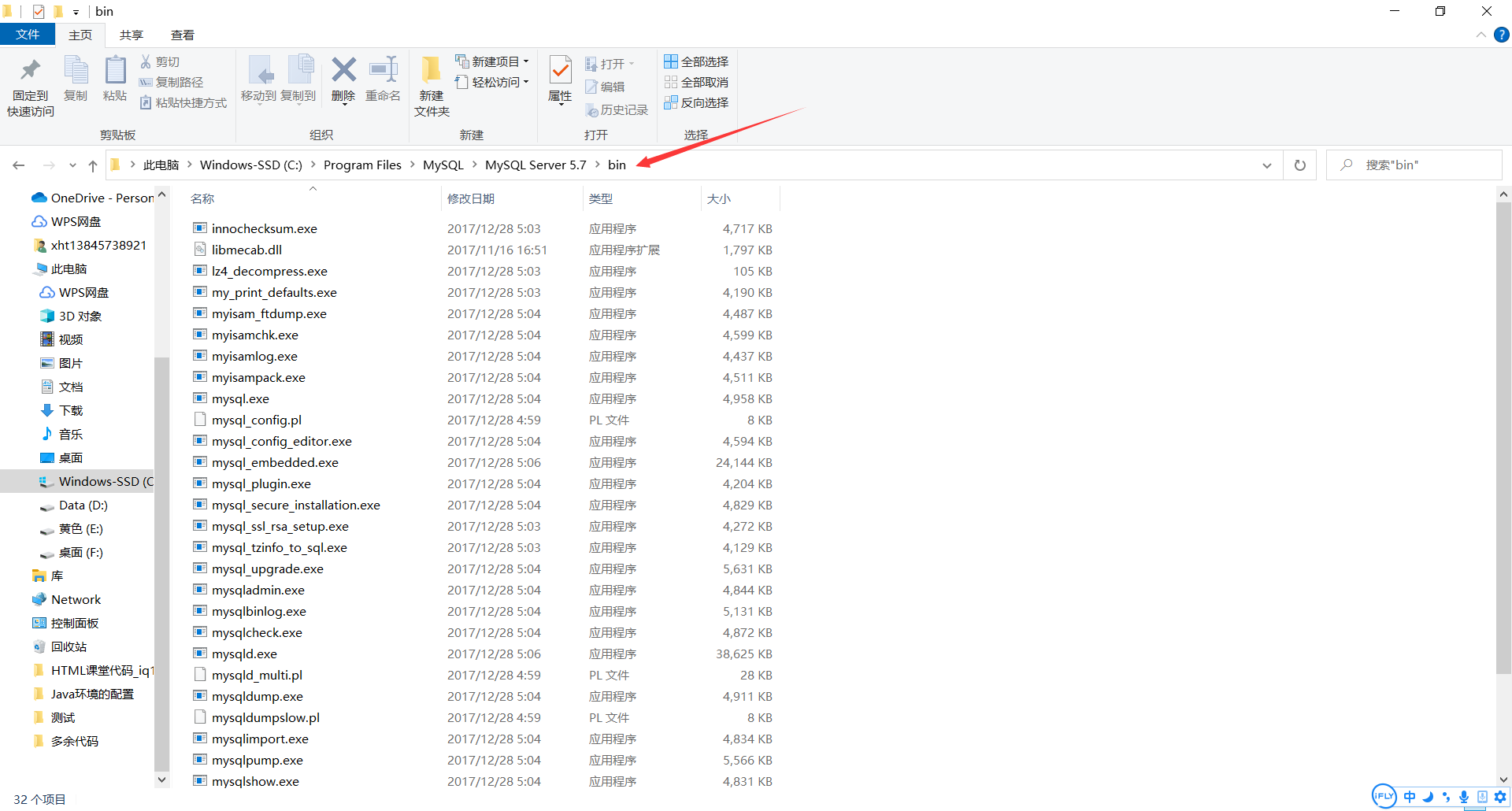Click Select all (全部选择)

tap(696, 61)
